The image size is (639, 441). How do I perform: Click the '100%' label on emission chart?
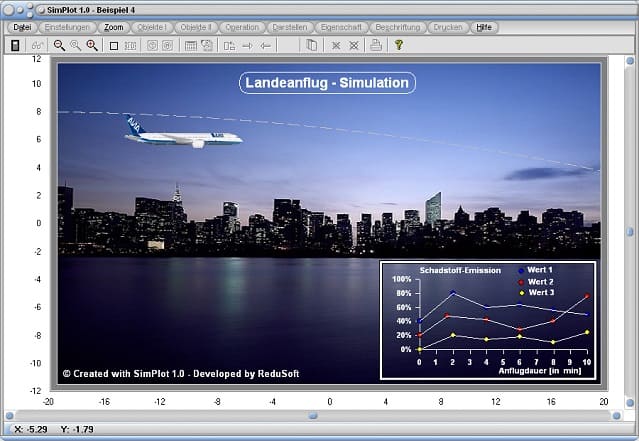tap(401, 279)
